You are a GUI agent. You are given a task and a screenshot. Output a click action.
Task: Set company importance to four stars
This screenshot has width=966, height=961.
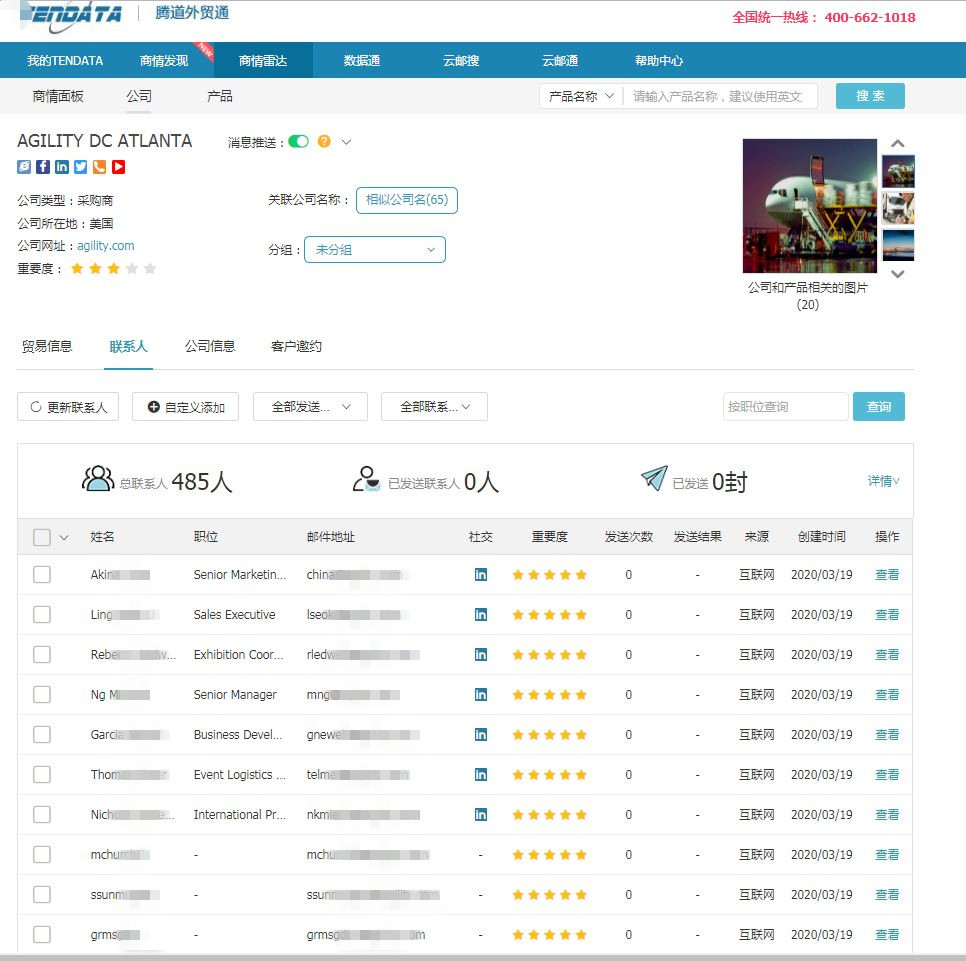(x=132, y=268)
